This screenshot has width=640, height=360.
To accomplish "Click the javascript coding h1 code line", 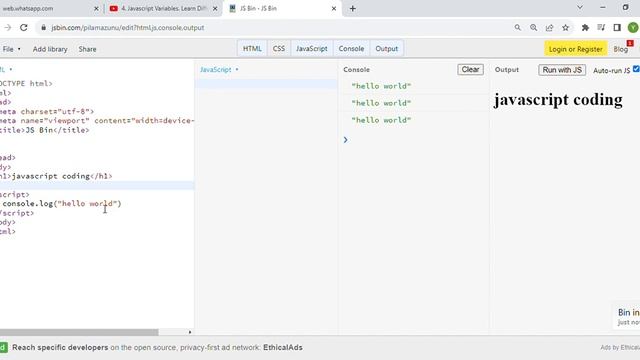I will (56, 176).
